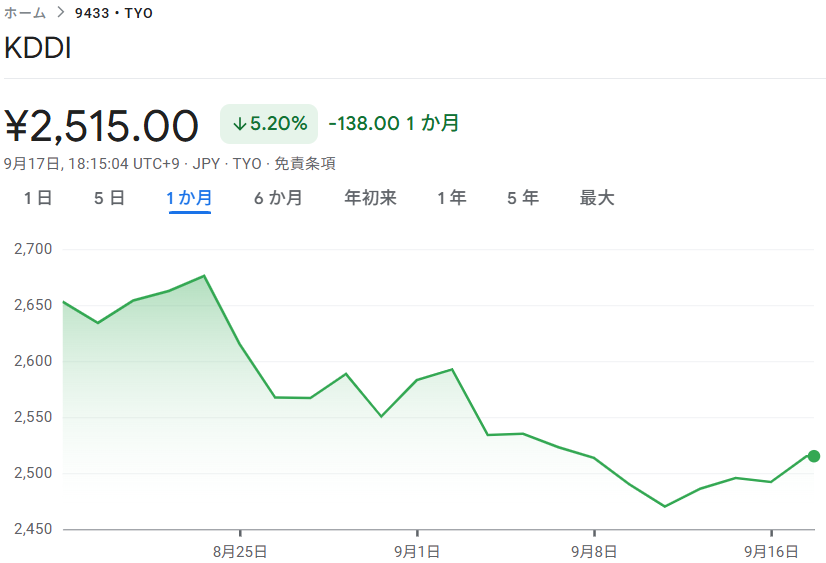Show the 5年 chart range
826x563 pixels.
click(523, 198)
